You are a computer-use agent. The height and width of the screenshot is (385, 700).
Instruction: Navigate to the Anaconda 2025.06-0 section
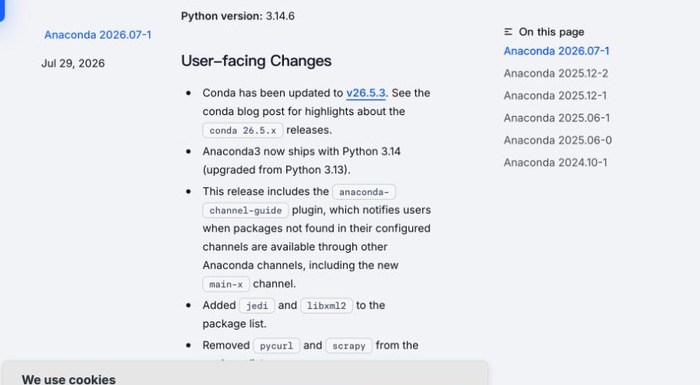(x=558, y=140)
